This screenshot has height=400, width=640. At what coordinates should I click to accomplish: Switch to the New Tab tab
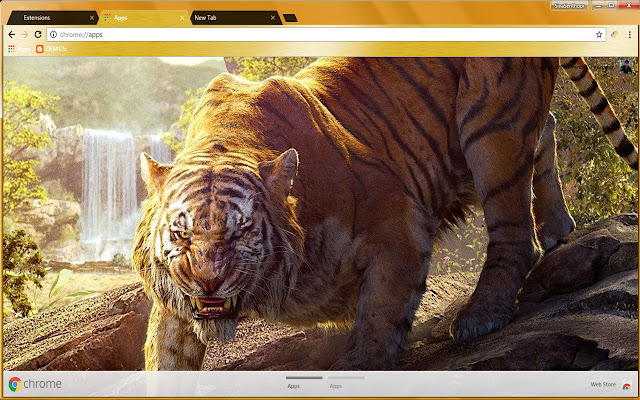(236, 18)
